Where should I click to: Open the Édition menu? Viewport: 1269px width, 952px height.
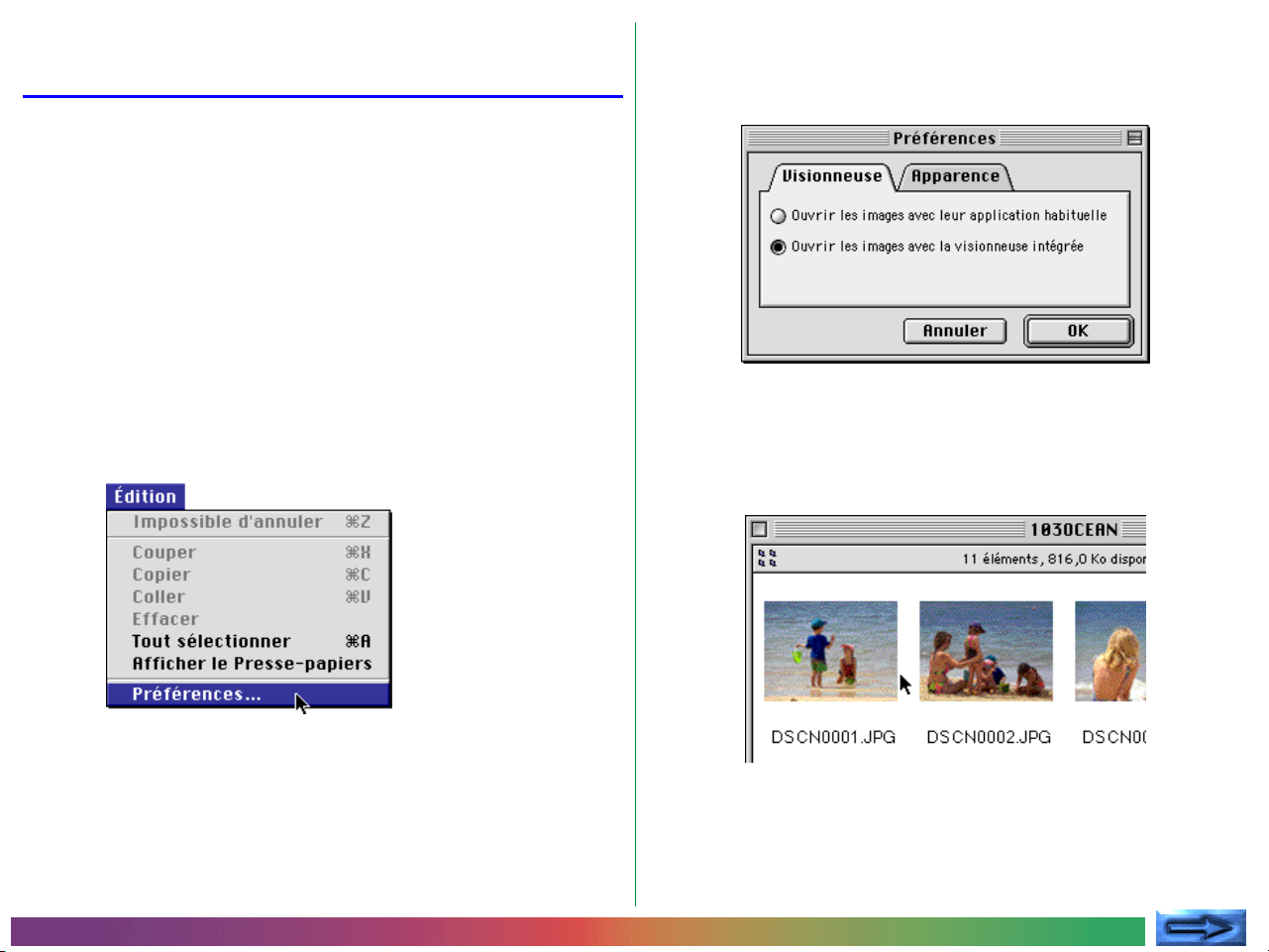coord(145,496)
